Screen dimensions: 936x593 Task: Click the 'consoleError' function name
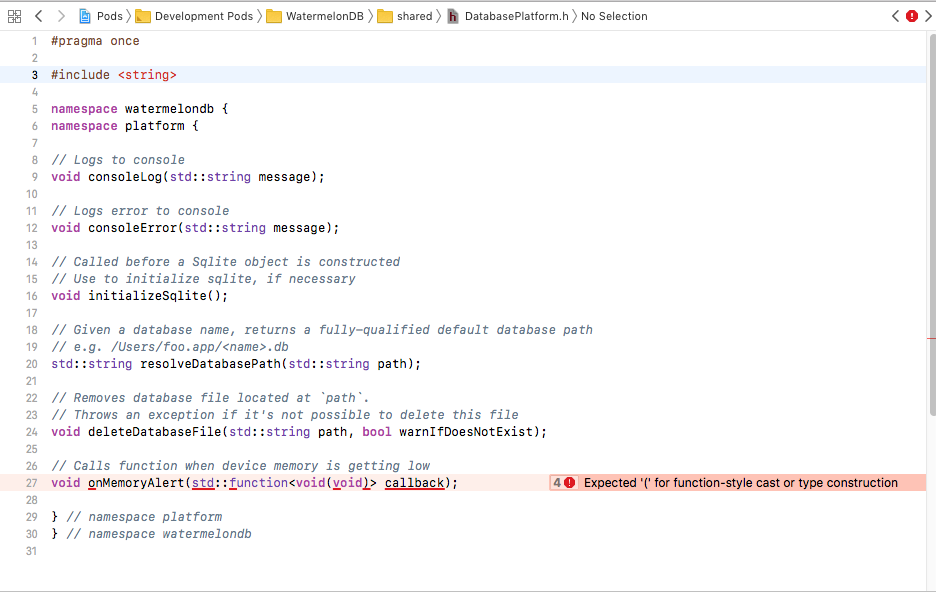pyautogui.click(x=133, y=228)
